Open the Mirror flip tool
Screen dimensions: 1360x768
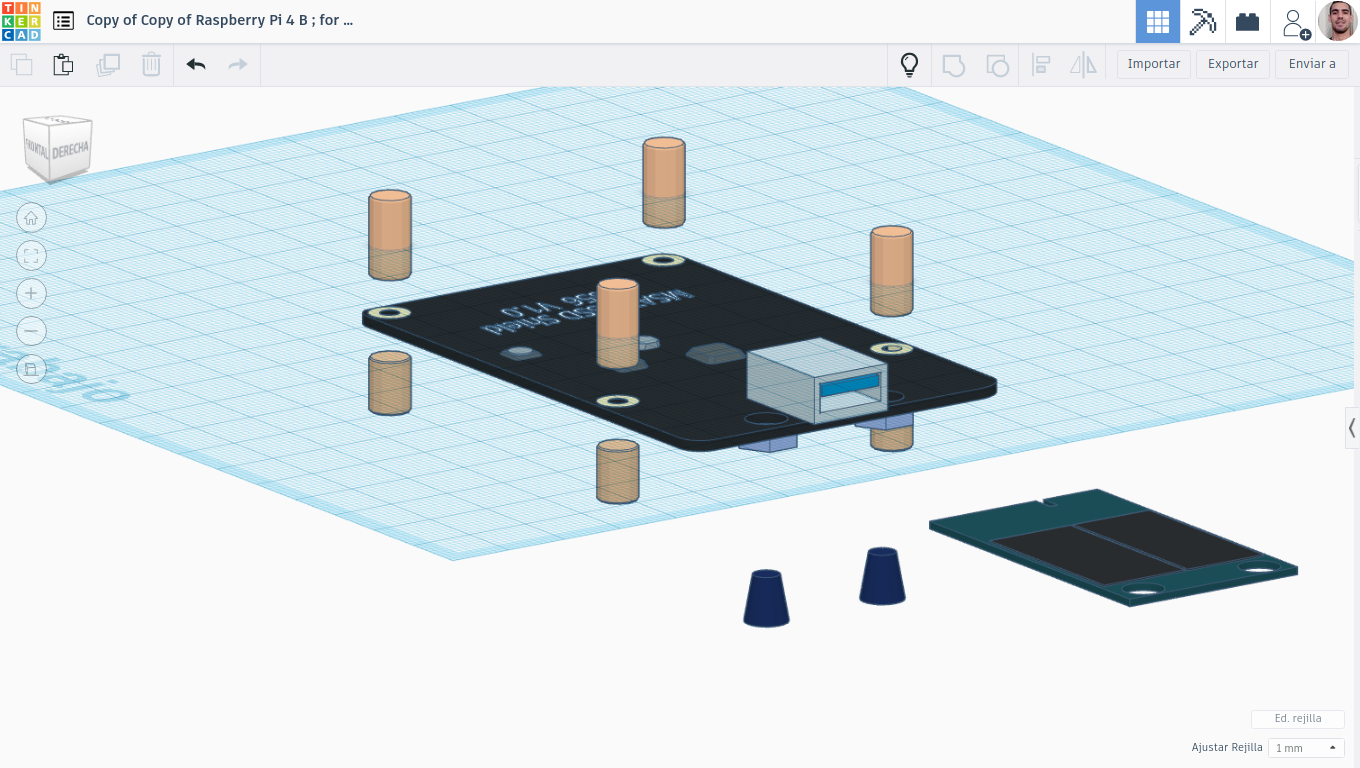point(1083,65)
